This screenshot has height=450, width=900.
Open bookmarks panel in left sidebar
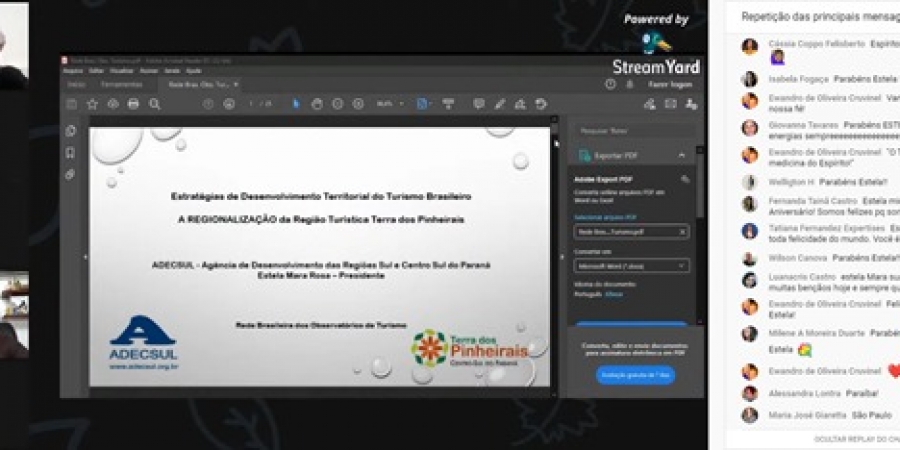[70, 153]
